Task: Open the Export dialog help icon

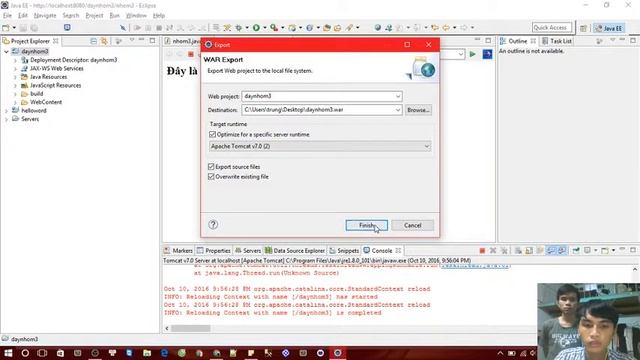Action: 213,224
